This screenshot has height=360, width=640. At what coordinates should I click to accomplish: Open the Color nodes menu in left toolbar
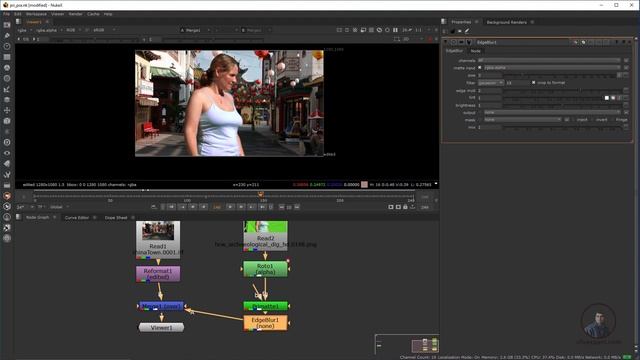point(7,68)
